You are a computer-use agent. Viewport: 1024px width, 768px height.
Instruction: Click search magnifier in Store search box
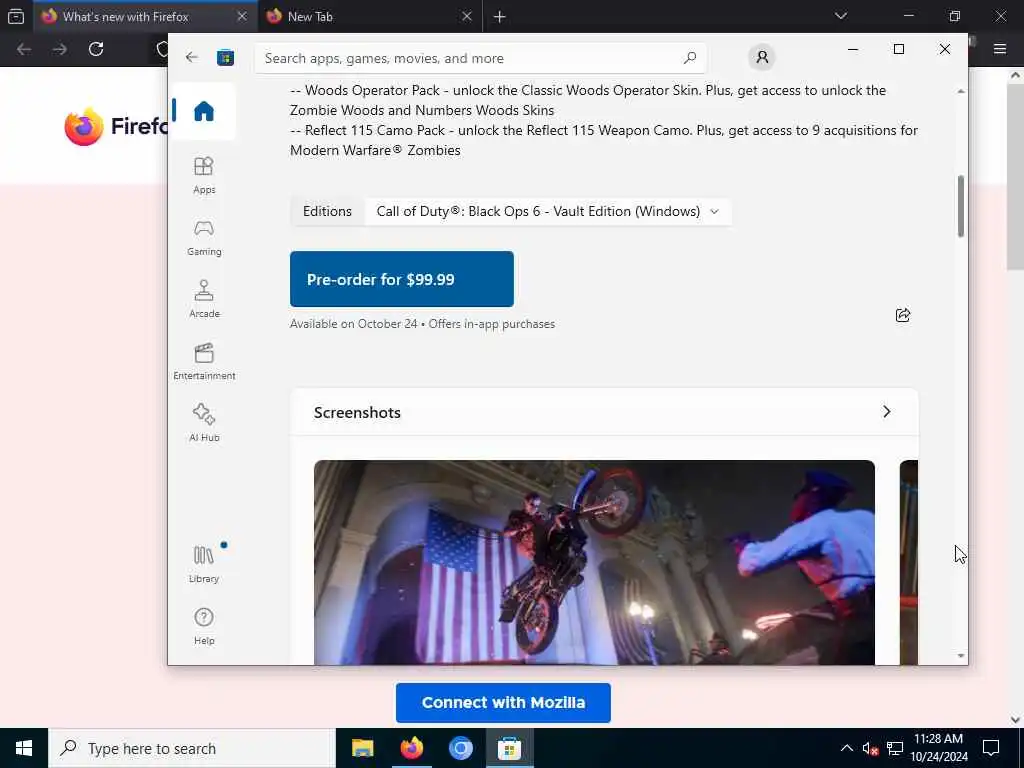[x=690, y=58]
